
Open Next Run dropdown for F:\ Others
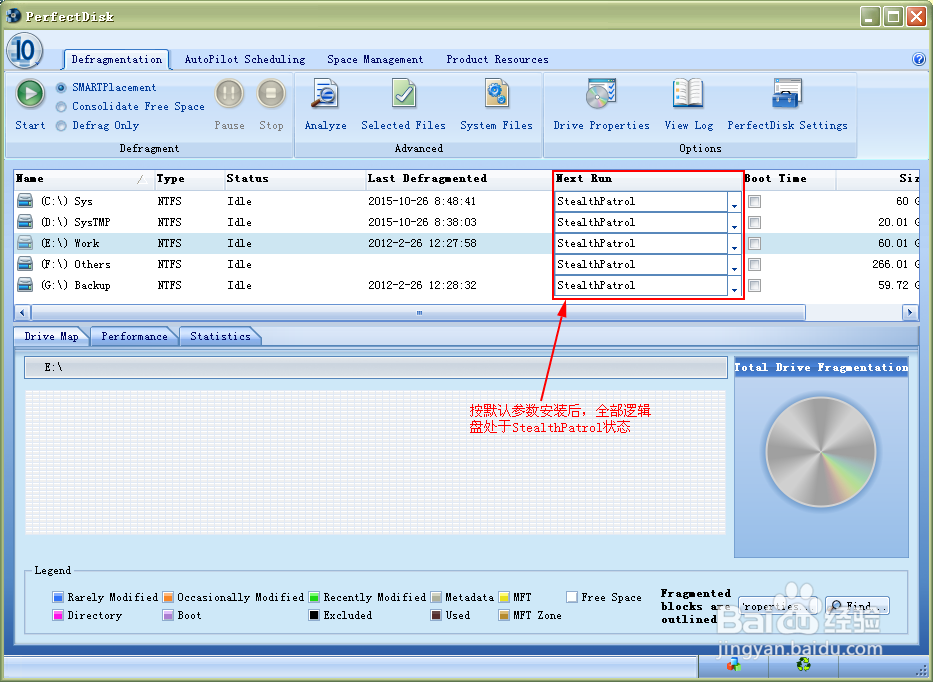[x=734, y=265]
